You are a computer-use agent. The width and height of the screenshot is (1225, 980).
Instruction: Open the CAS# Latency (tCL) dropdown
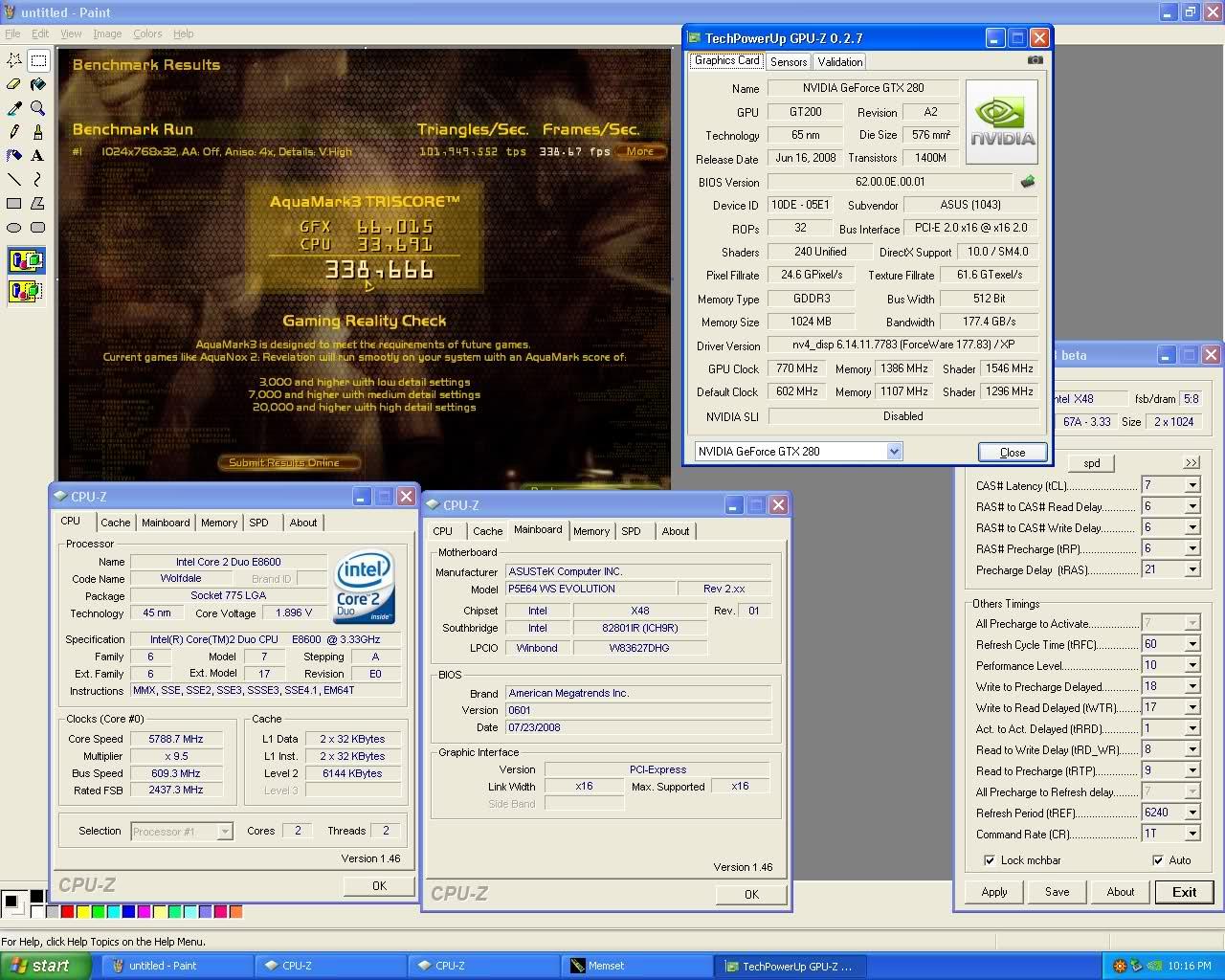pos(1192,485)
